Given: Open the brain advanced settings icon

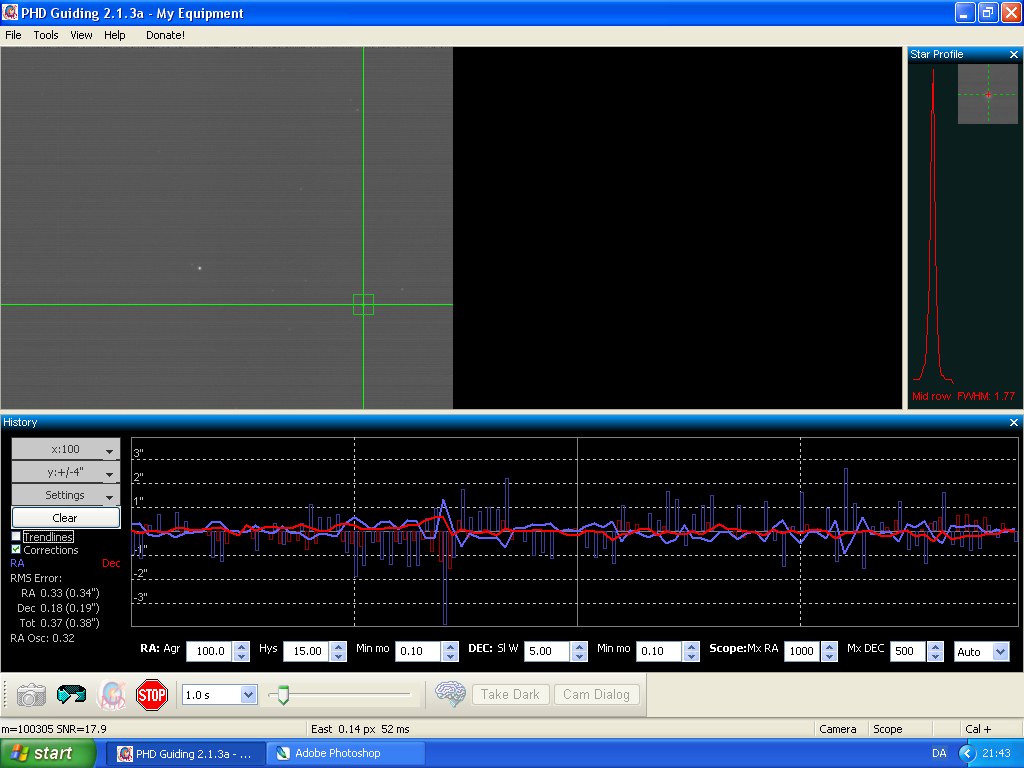Looking at the screenshot, I should 450,694.
